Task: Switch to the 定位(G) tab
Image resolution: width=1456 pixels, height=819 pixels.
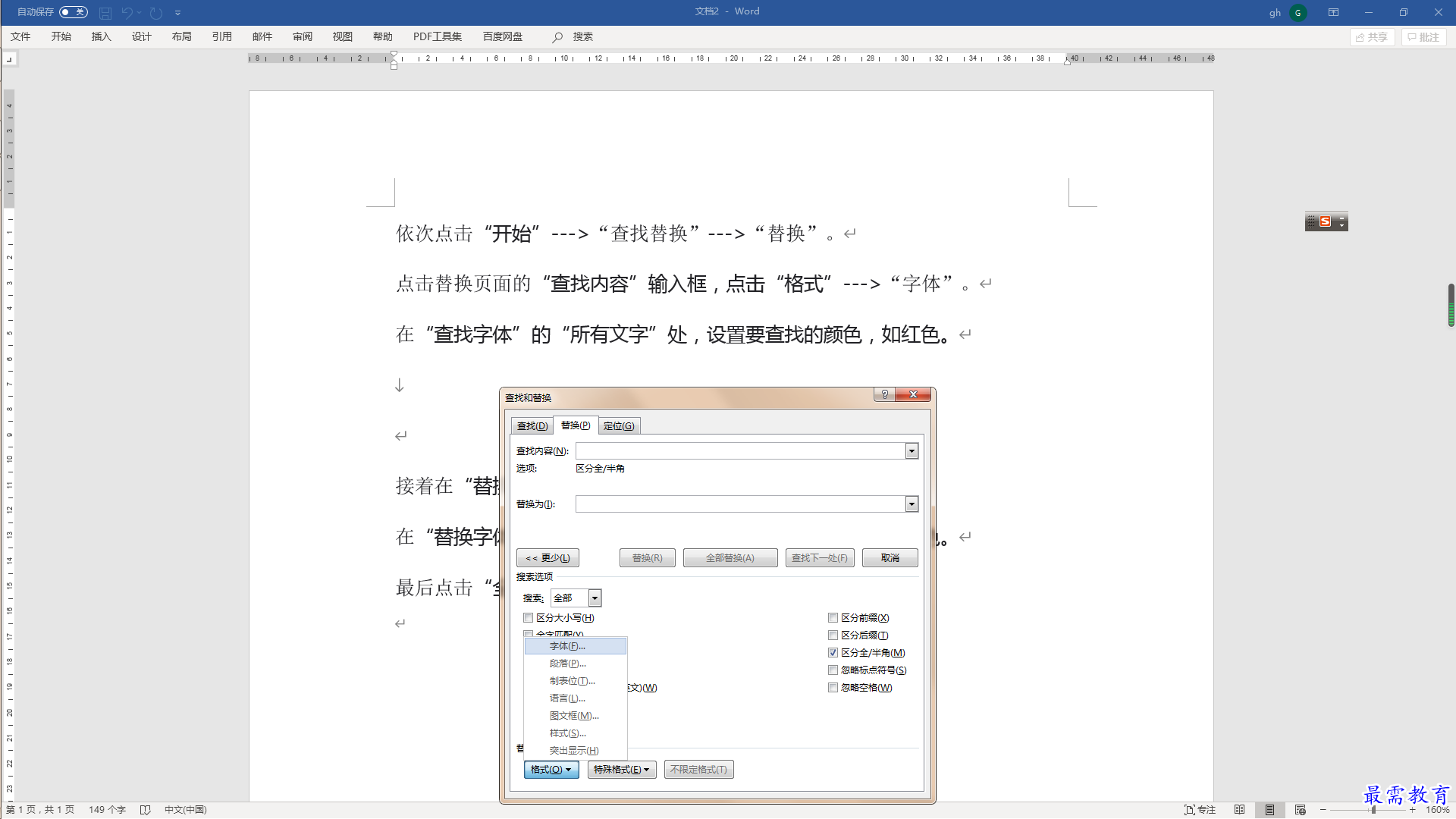Action: 619,426
